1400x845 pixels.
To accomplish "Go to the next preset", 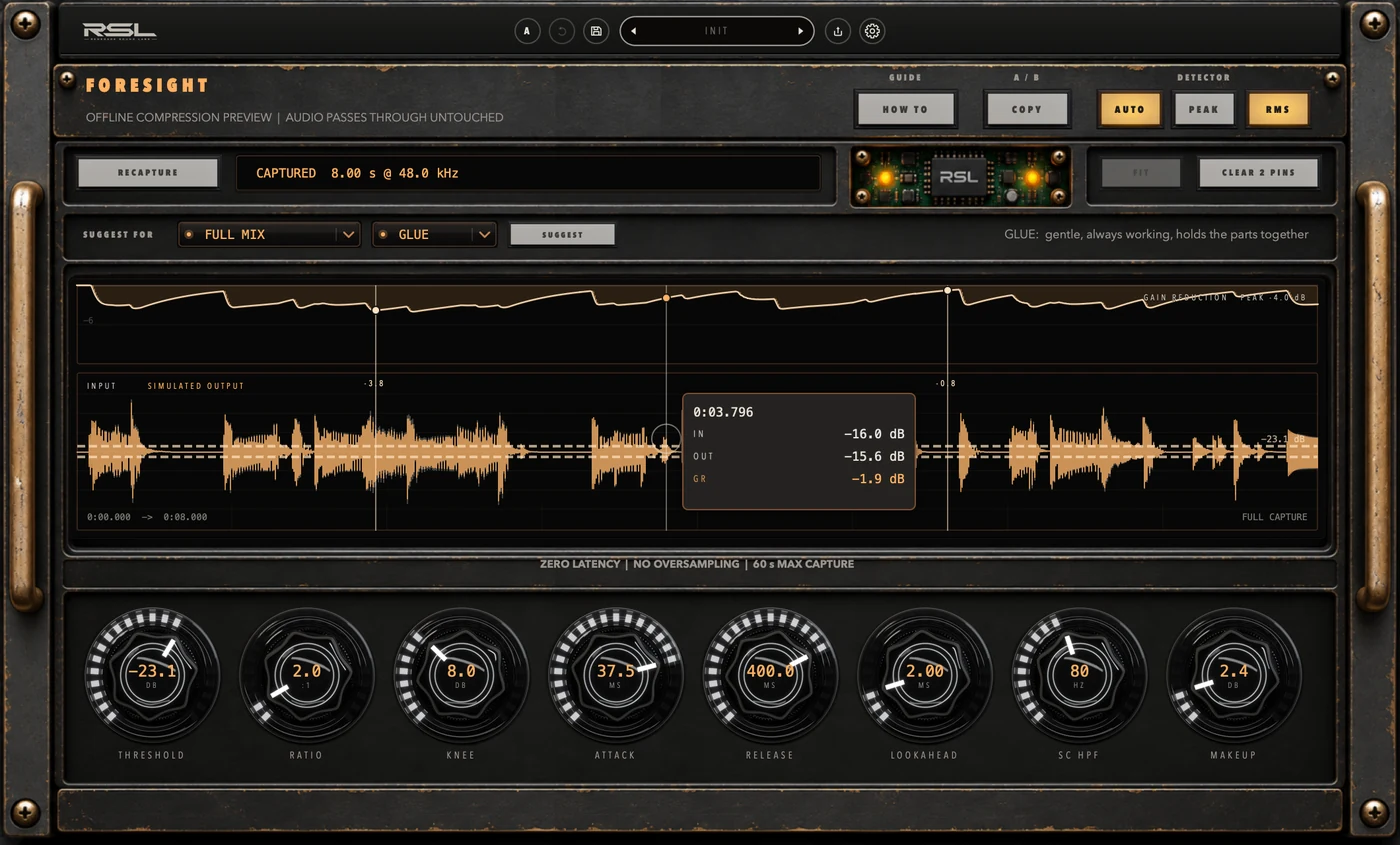I will (800, 31).
